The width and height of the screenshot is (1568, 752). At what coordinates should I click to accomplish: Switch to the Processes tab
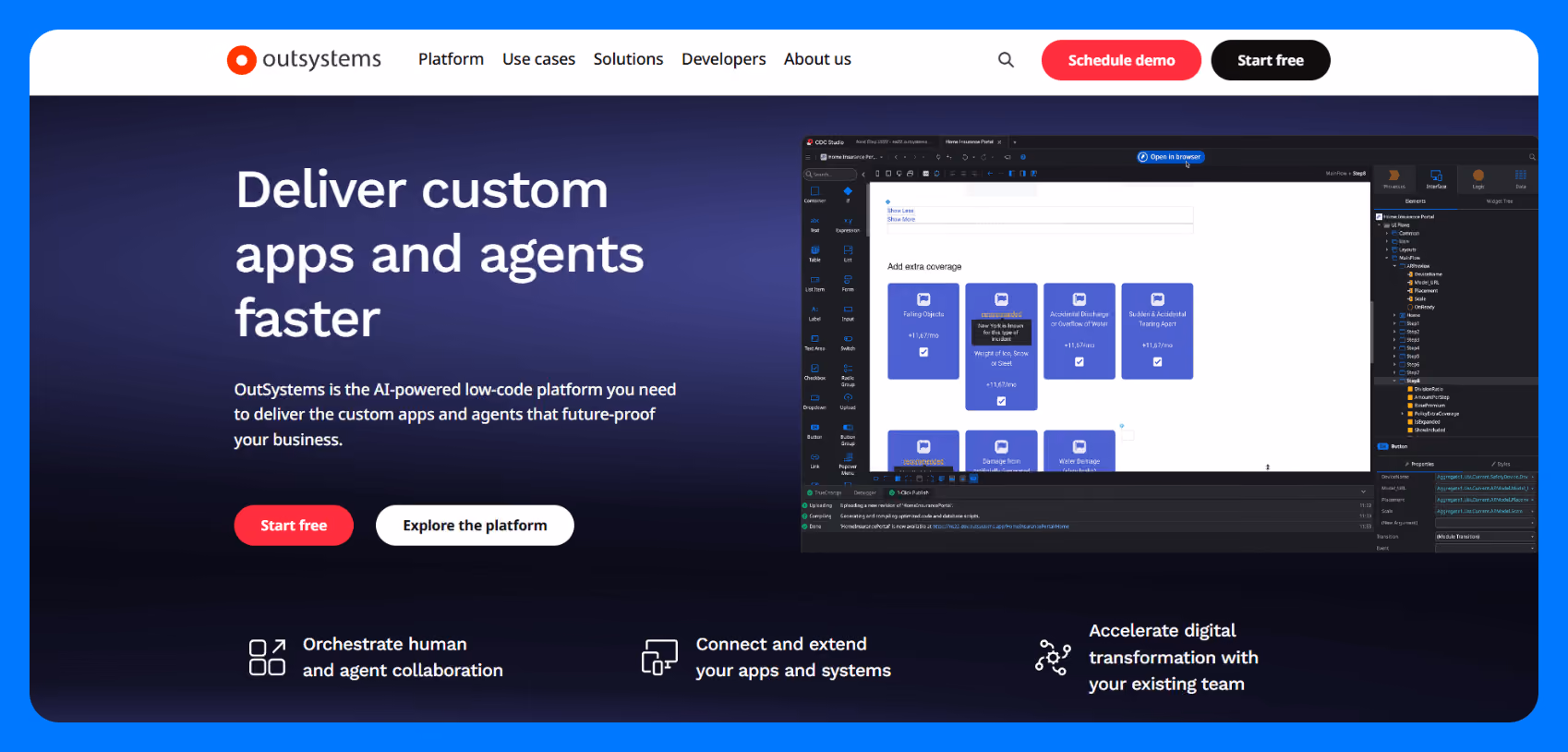click(x=1394, y=178)
